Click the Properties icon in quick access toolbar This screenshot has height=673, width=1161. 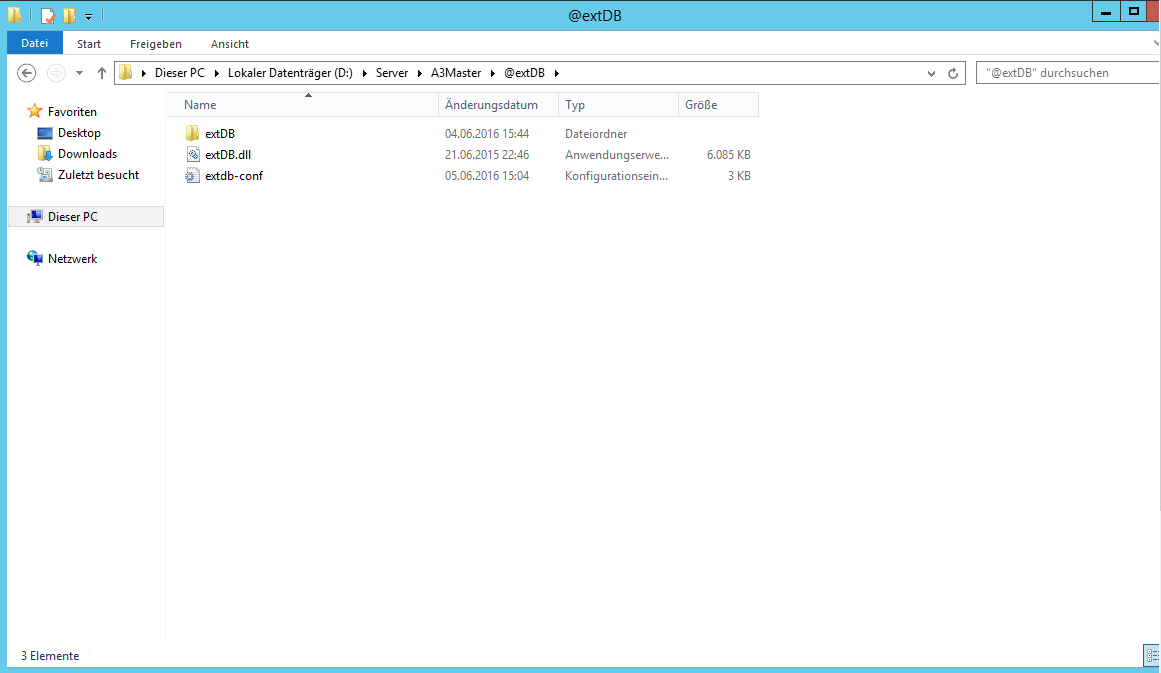coord(47,15)
